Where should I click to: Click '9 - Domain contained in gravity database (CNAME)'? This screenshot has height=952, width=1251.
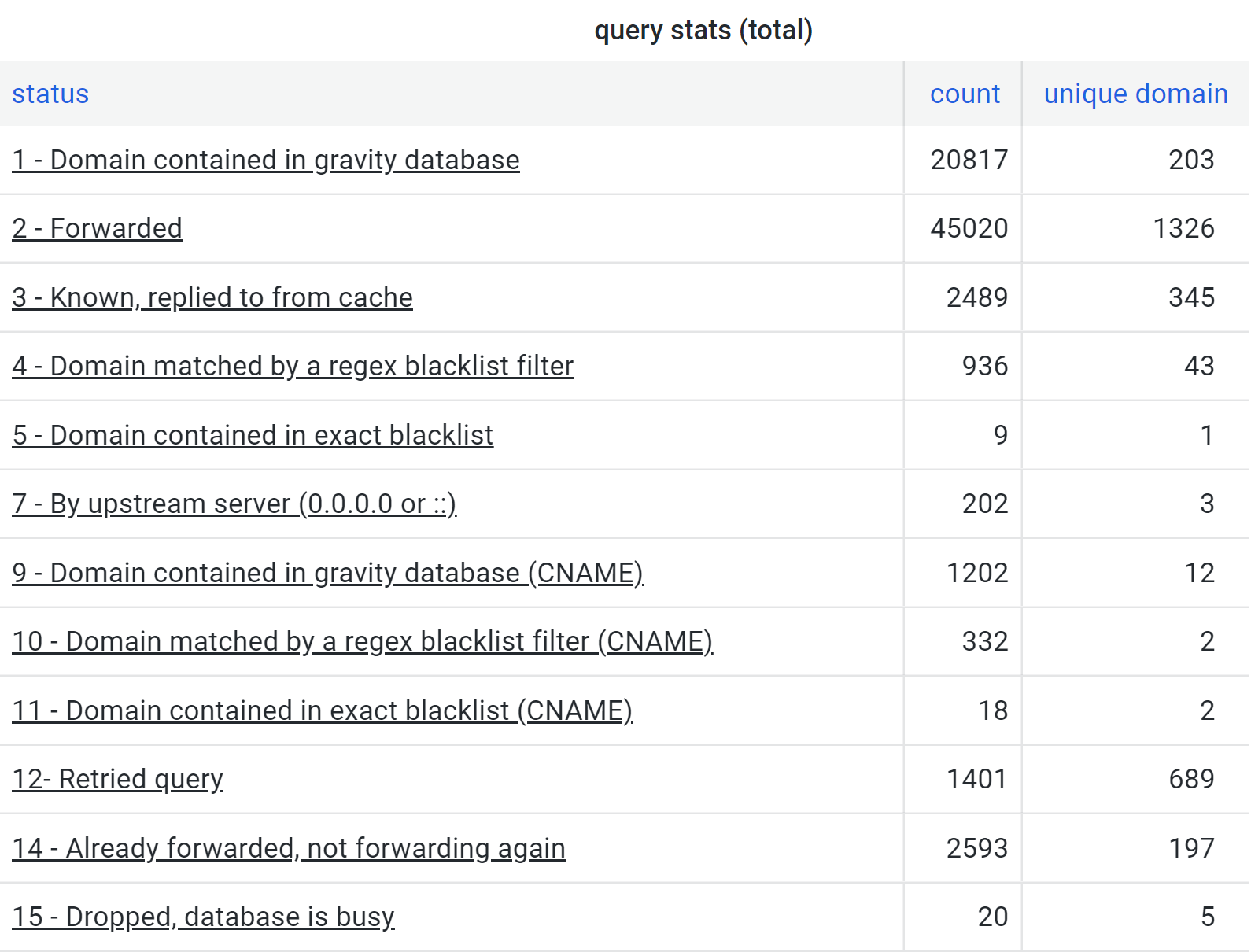(327, 573)
